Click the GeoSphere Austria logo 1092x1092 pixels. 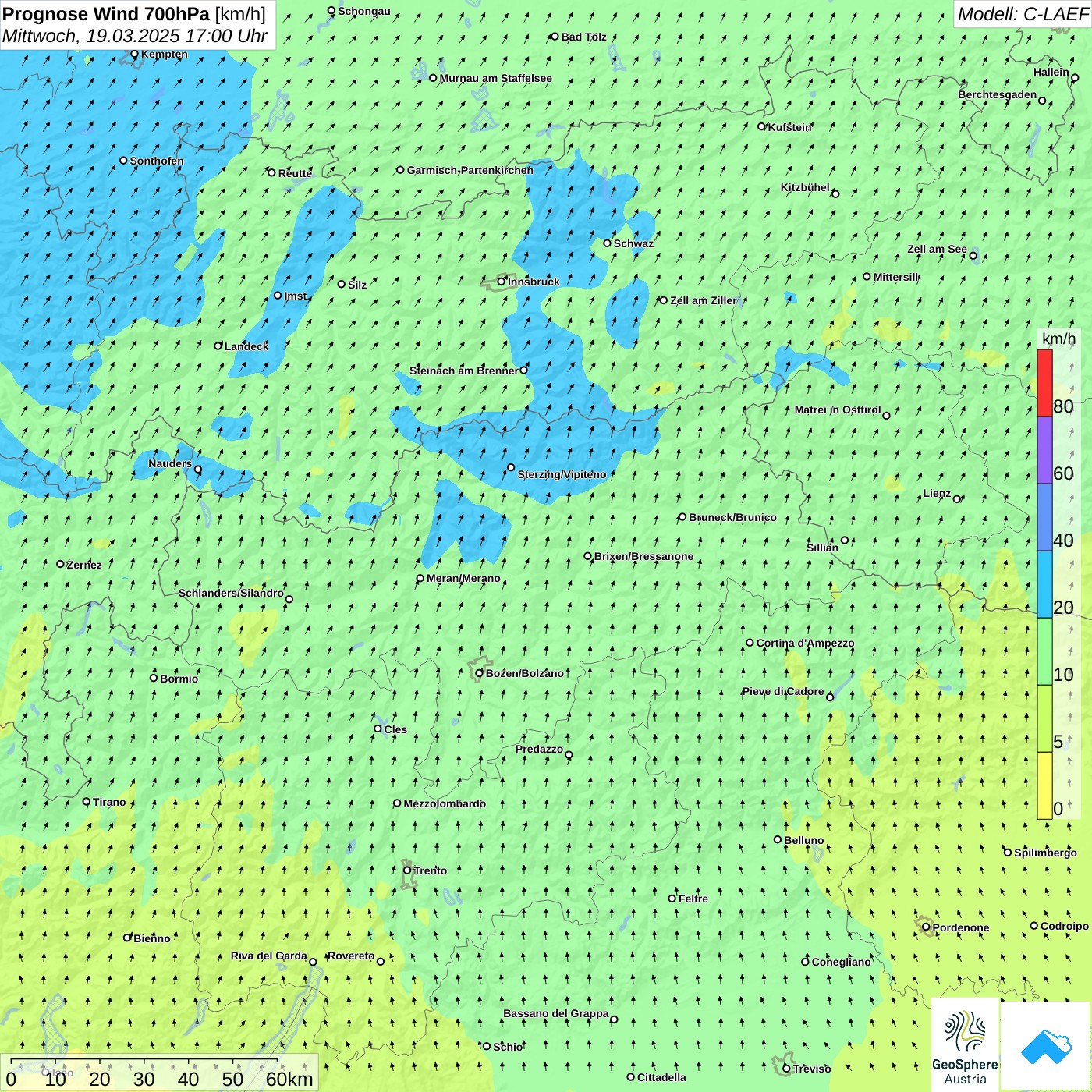click(x=965, y=1045)
